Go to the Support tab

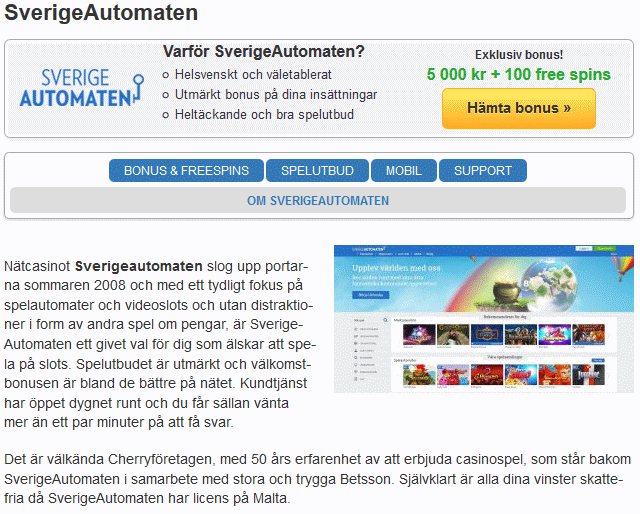point(483,170)
